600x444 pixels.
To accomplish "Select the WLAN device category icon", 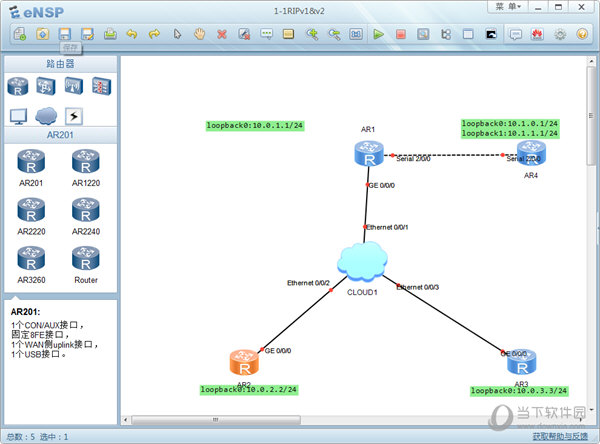I will [73, 86].
